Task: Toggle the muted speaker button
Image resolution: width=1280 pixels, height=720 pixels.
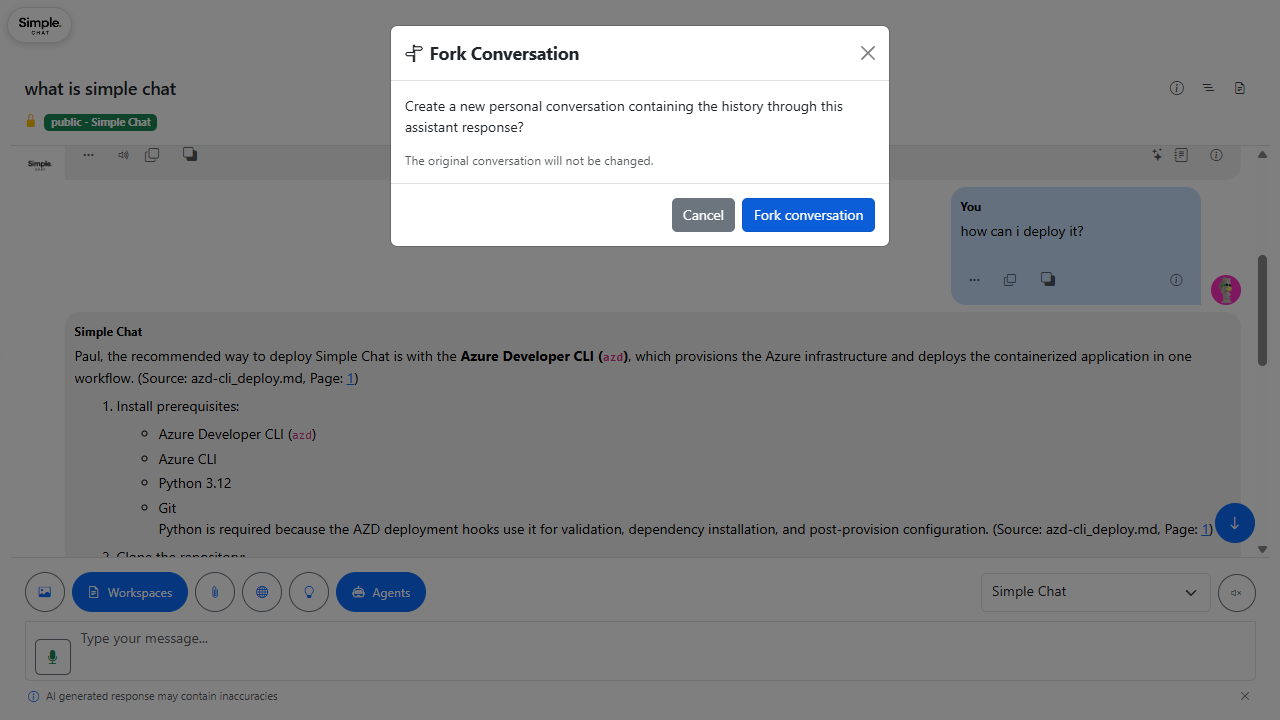Action: 1236,592
